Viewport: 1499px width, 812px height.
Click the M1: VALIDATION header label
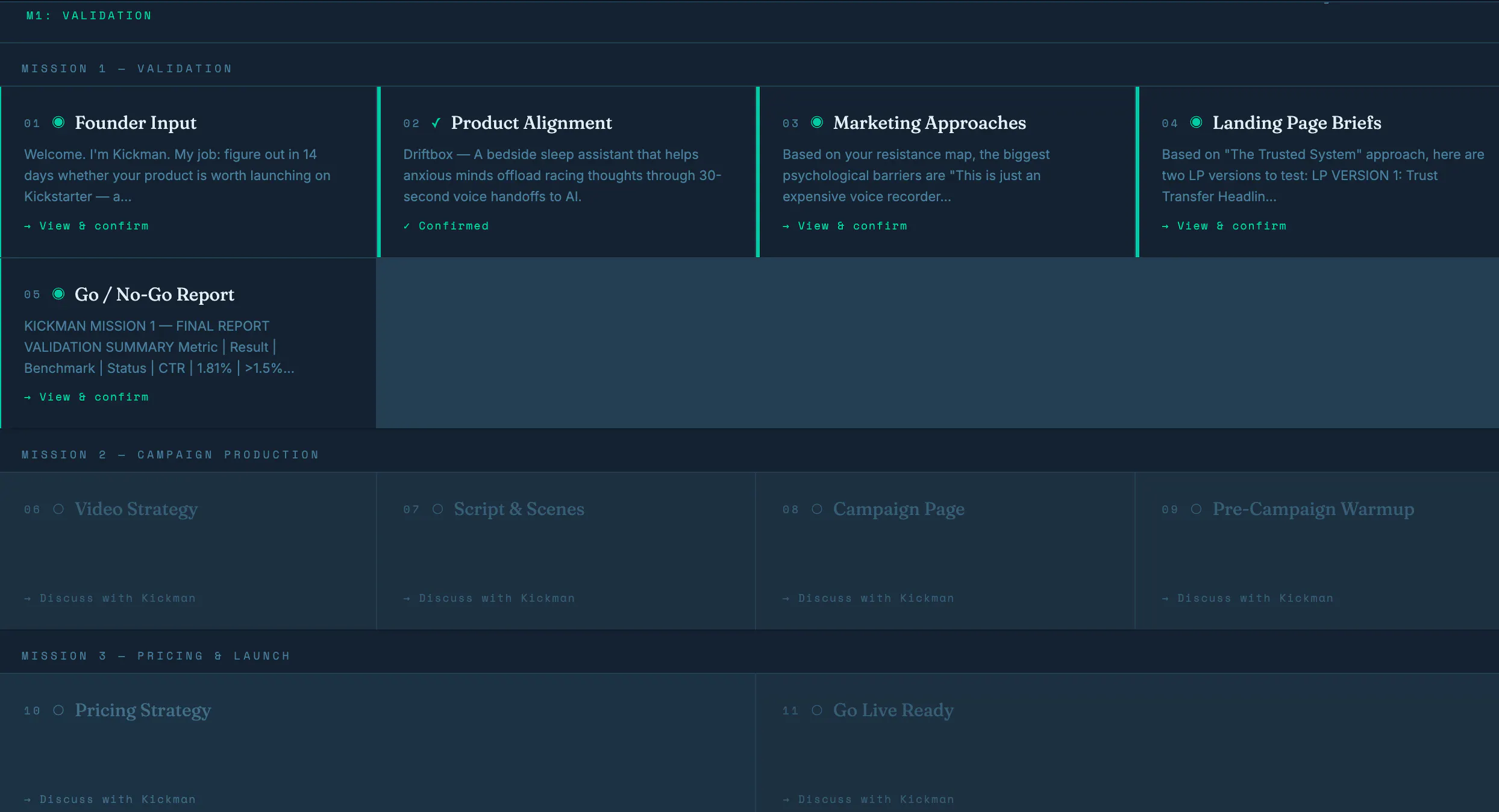tap(89, 16)
